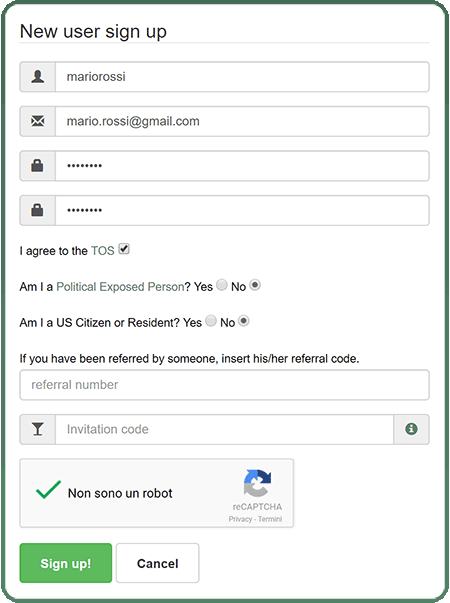Open the TOS link
The image size is (450, 603).
[103, 251]
